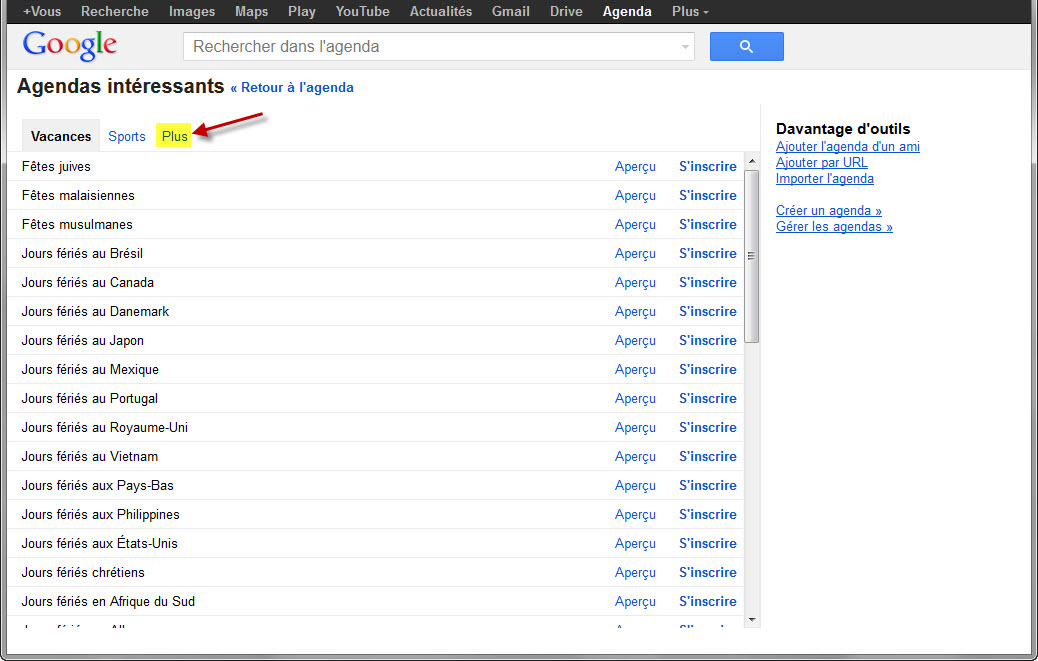Subscribe to Jours fériés au Canada
This screenshot has height=661, width=1038.
[708, 283]
